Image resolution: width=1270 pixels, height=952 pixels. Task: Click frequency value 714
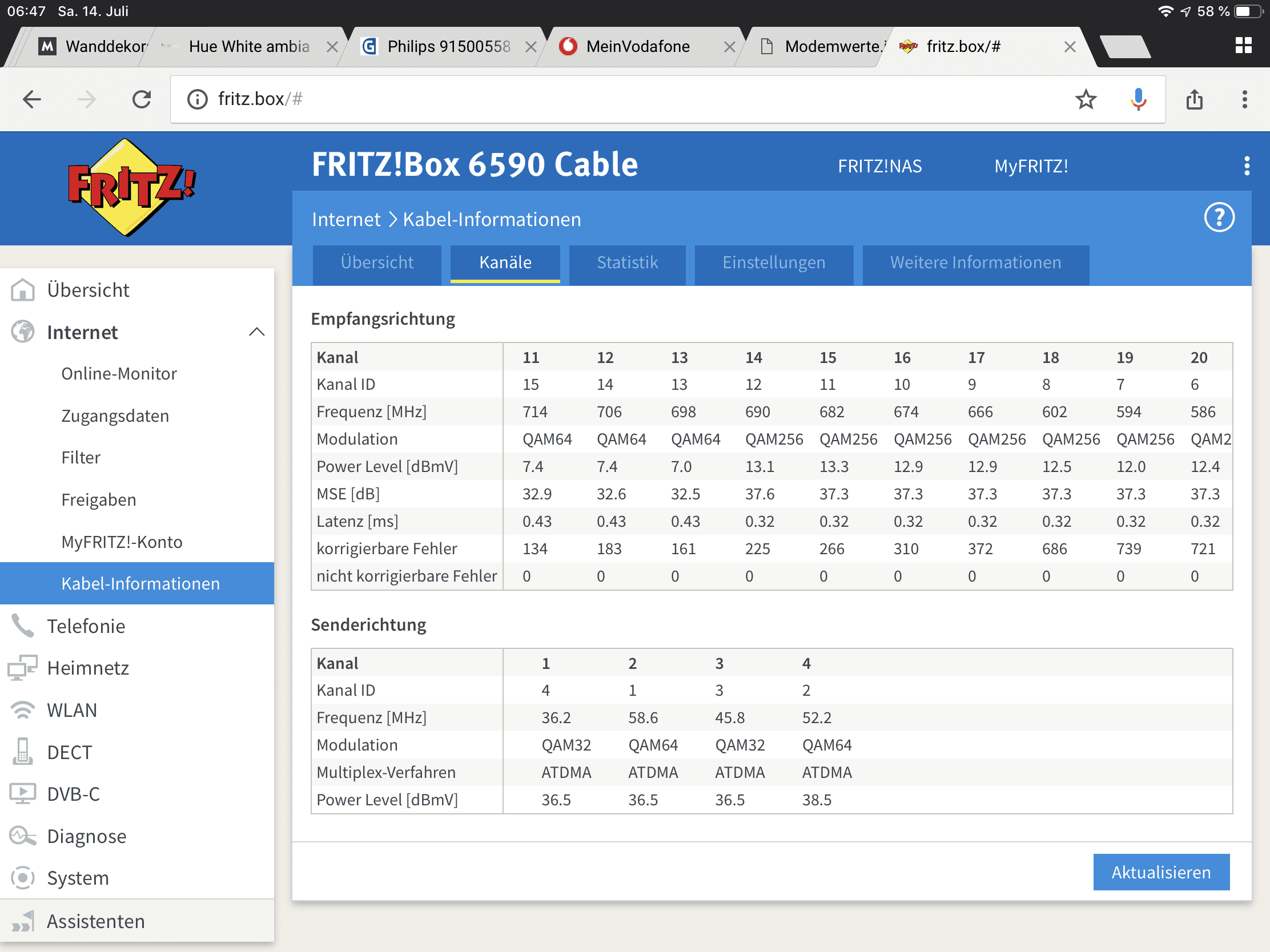(535, 412)
